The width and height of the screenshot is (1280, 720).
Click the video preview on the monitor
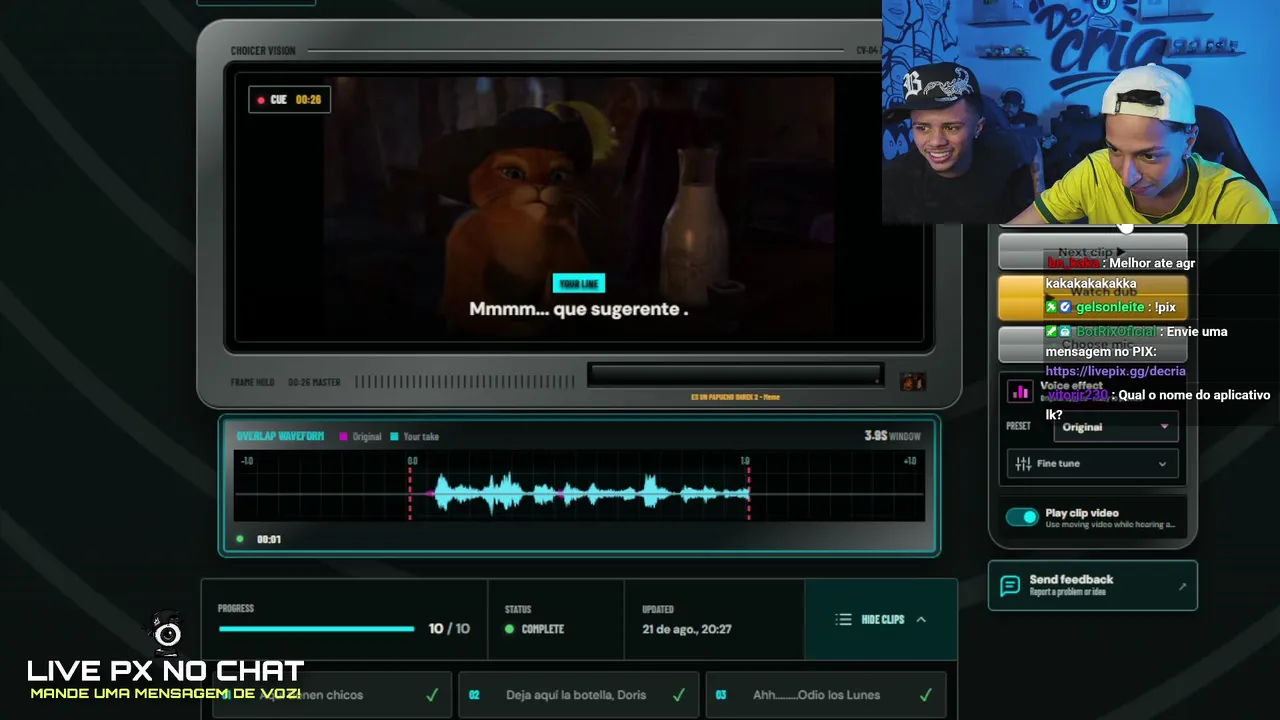coord(579,208)
